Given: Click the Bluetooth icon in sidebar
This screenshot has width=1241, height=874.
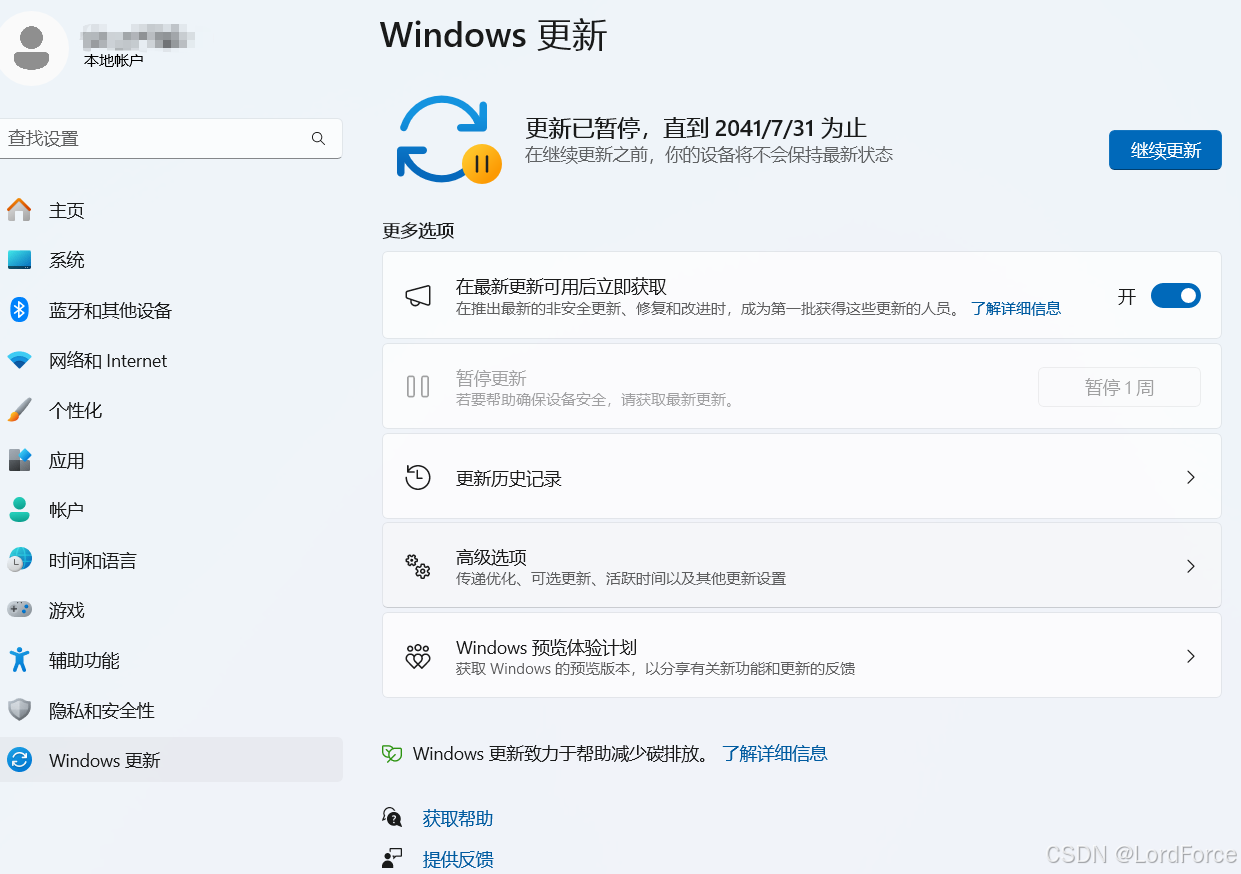Looking at the screenshot, I should point(19,310).
